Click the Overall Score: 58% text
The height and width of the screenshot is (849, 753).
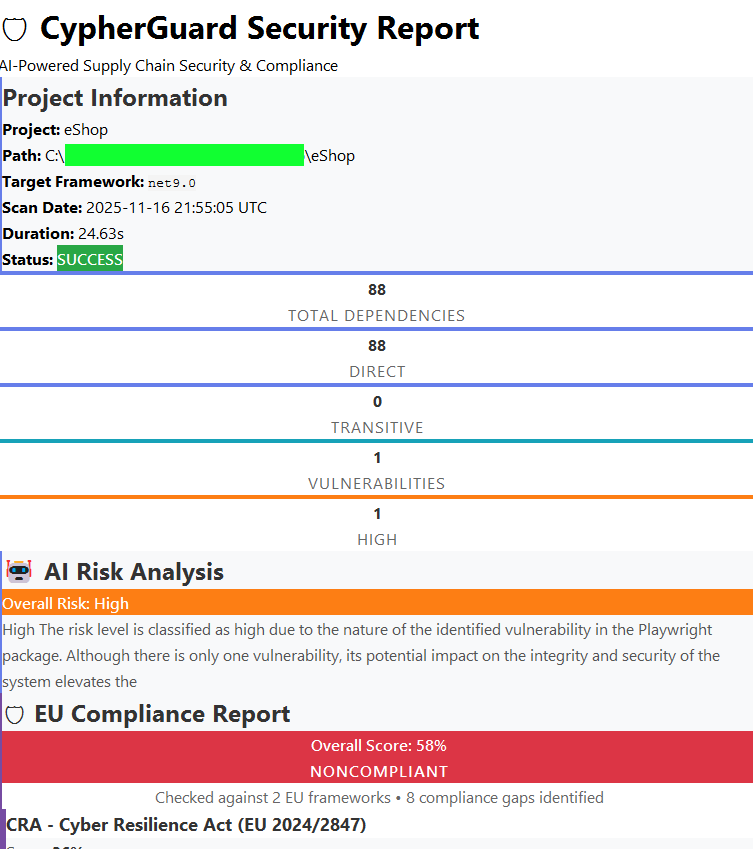pos(378,746)
